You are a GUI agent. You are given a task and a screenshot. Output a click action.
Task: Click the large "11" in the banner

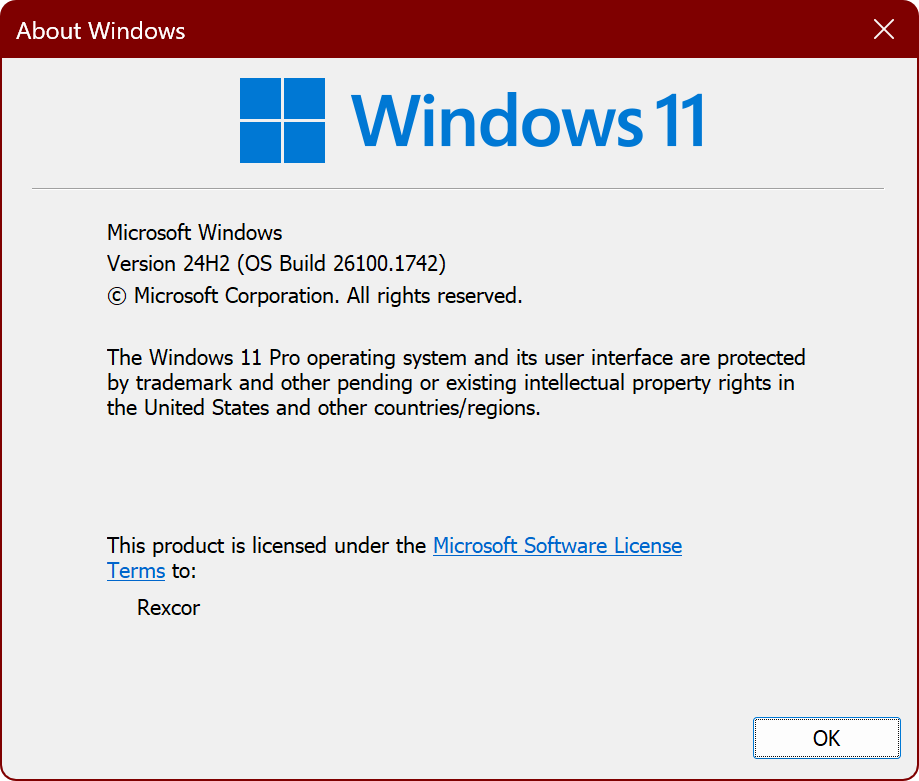click(679, 120)
